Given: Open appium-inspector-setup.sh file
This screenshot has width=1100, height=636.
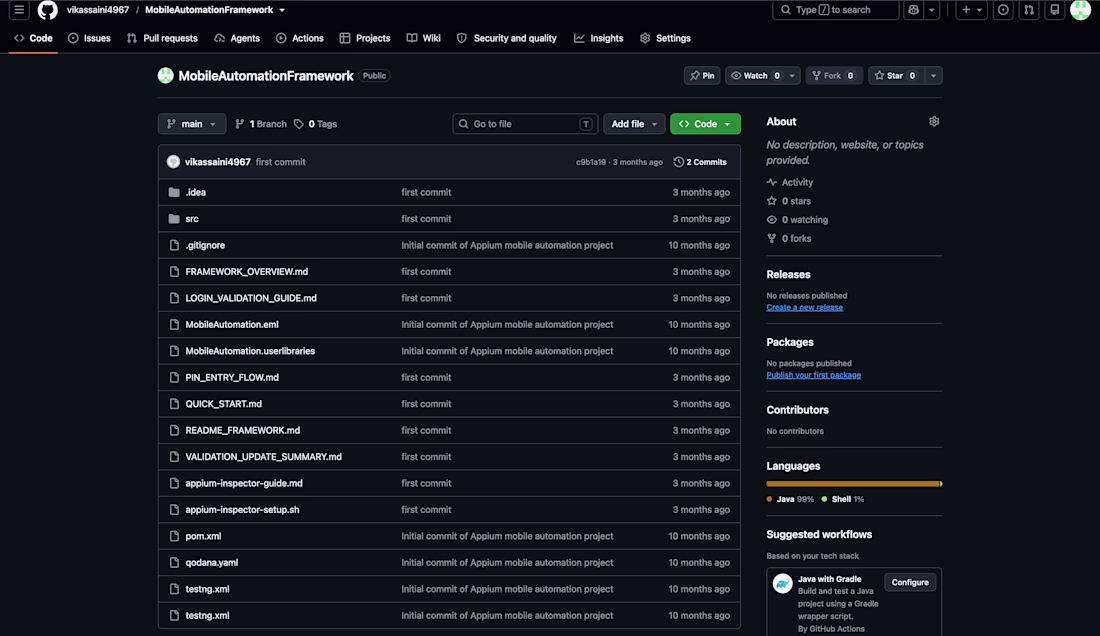Looking at the screenshot, I should pos(242,510).
